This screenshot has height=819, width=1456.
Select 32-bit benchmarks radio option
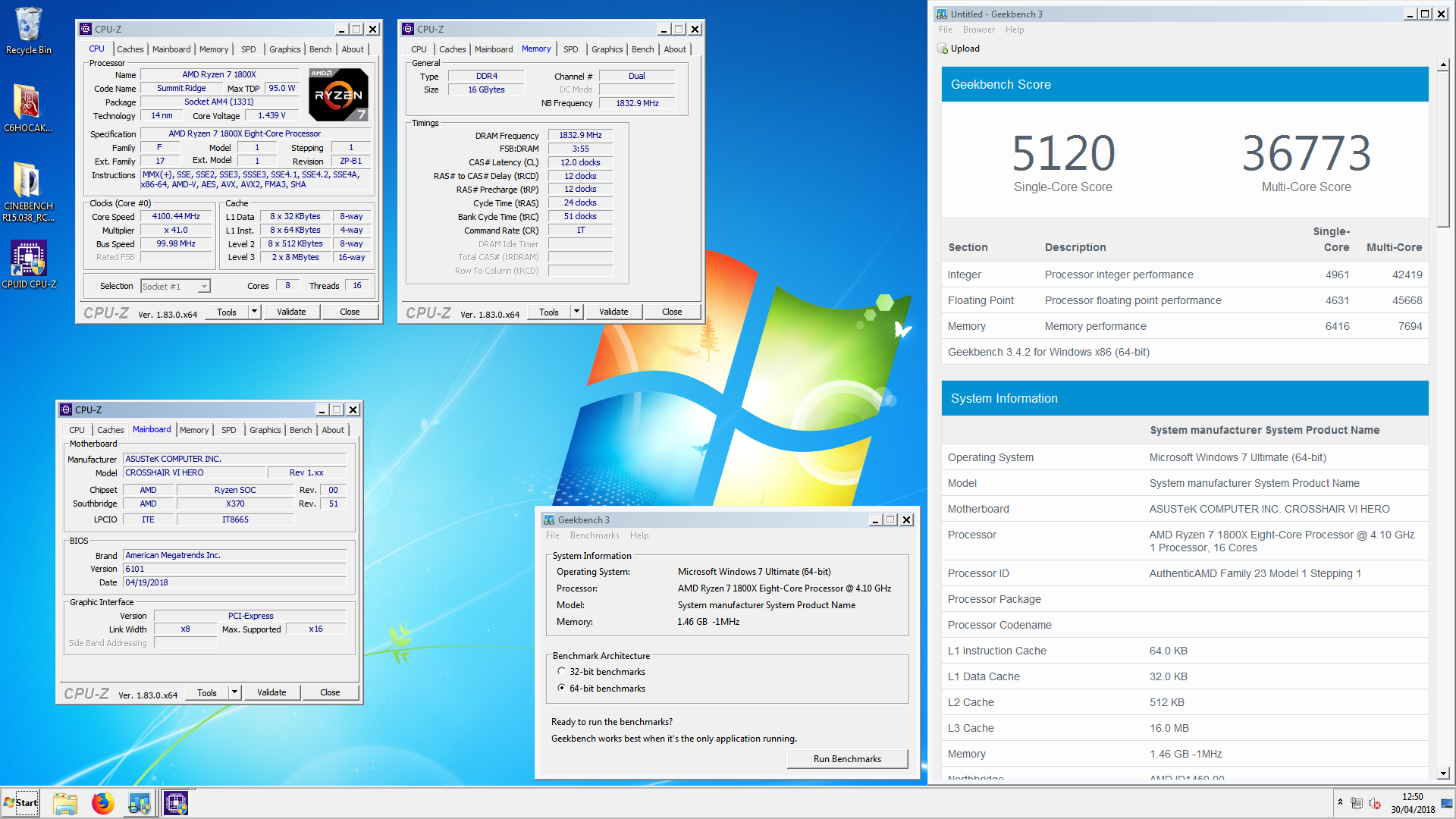(561, 671)
